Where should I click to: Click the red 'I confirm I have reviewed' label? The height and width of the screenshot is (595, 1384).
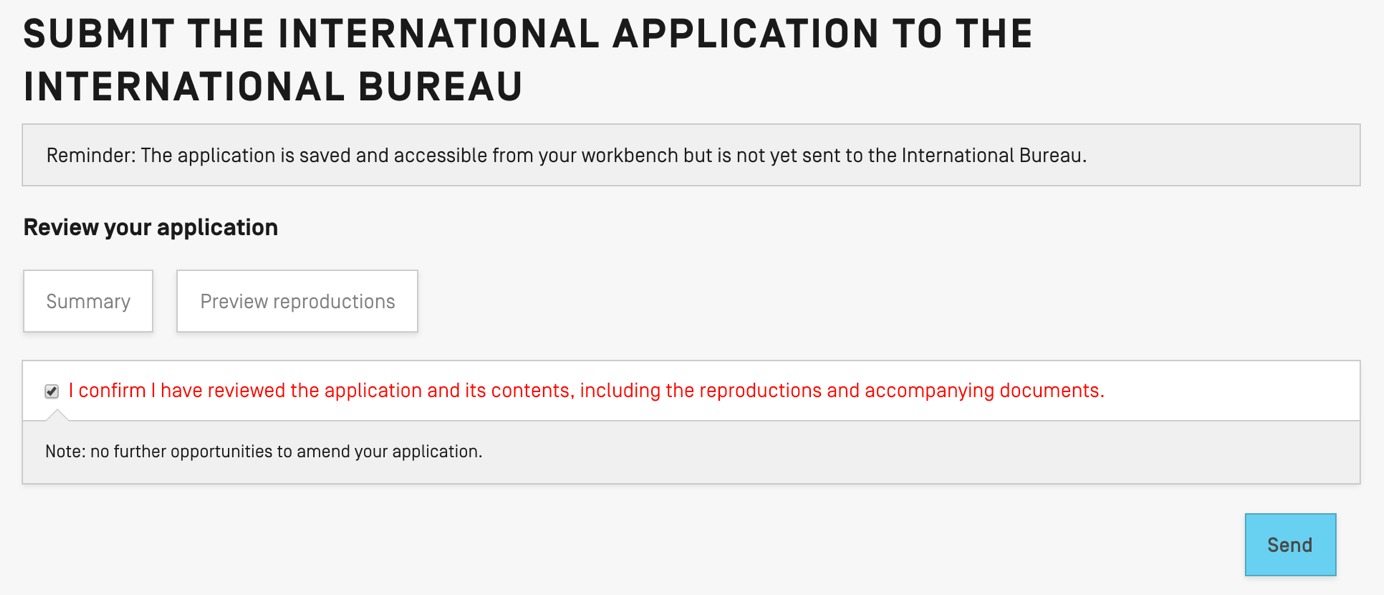pos(586,390)
